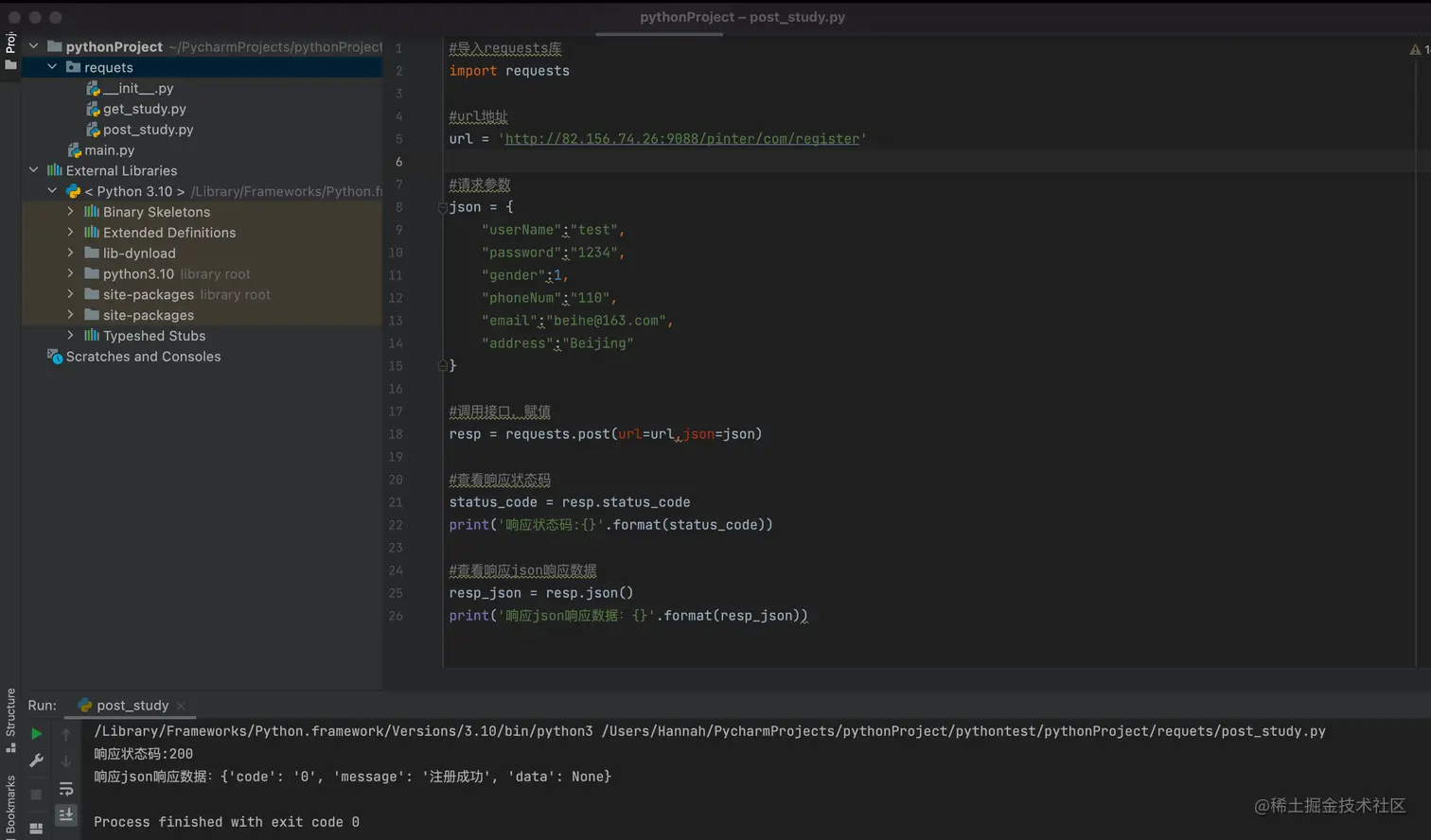Click the Binary Skeletons library icon
Image resolution: width=1431 pixels, height=840 pixels.
pos(92,212)
